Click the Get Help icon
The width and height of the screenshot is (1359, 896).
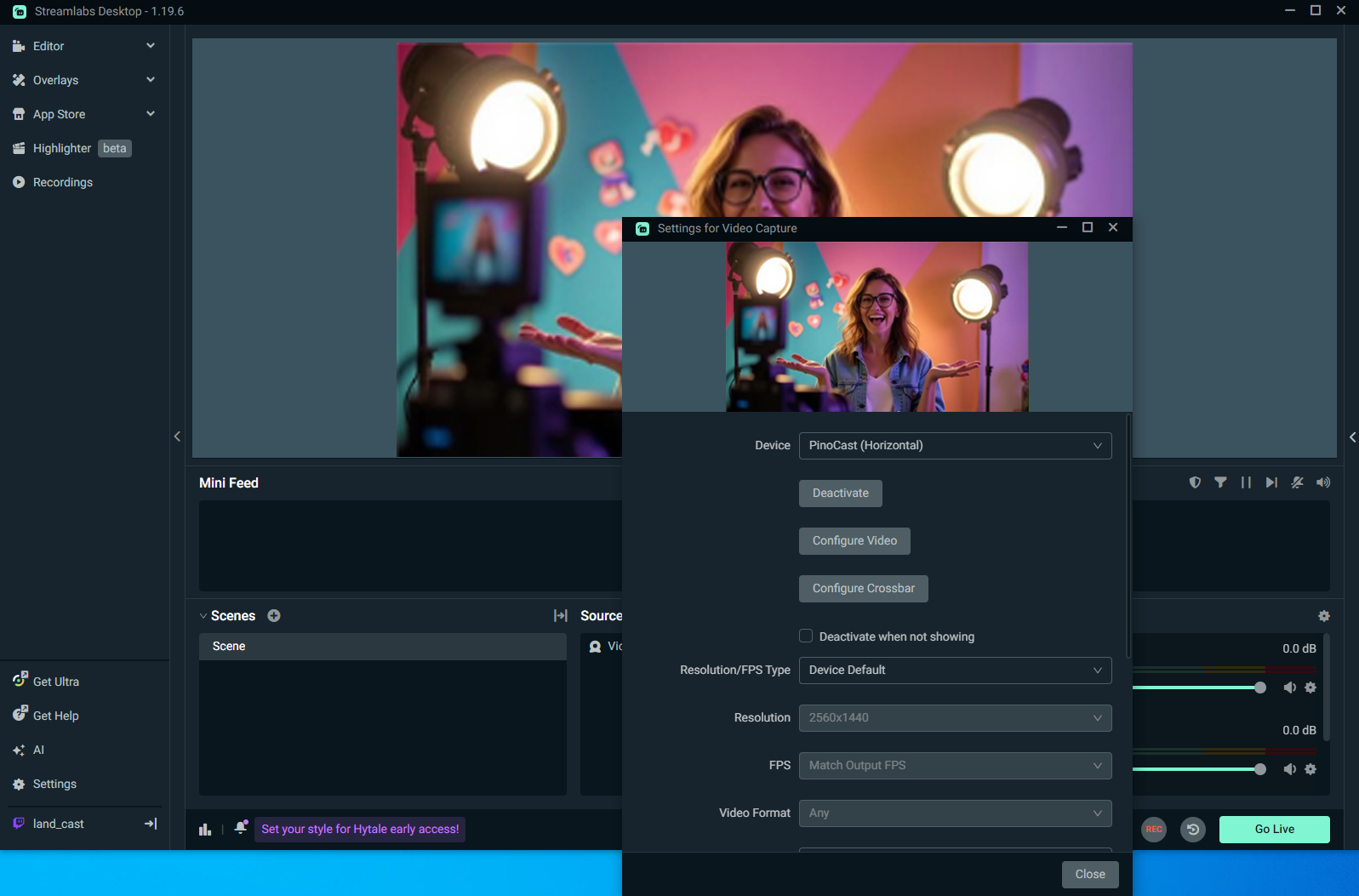[20, 713]
